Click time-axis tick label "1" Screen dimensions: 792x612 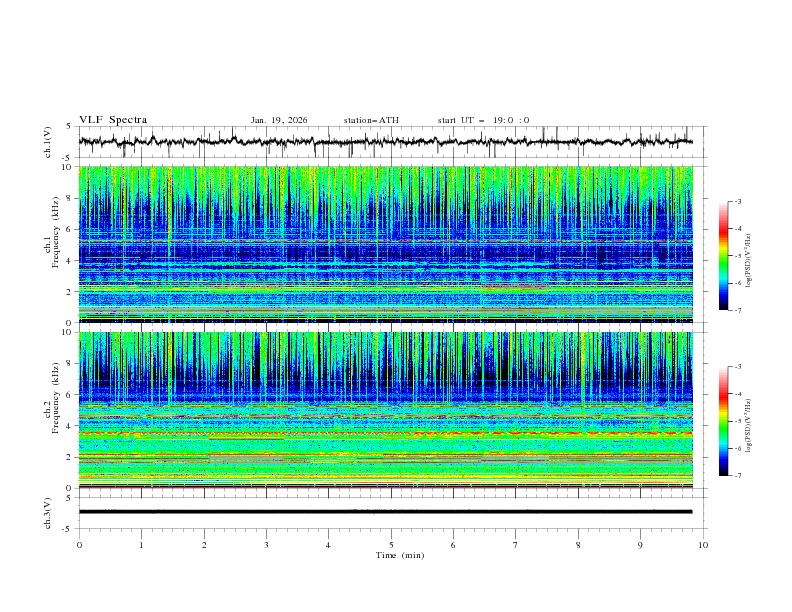(x=141, y=545)
